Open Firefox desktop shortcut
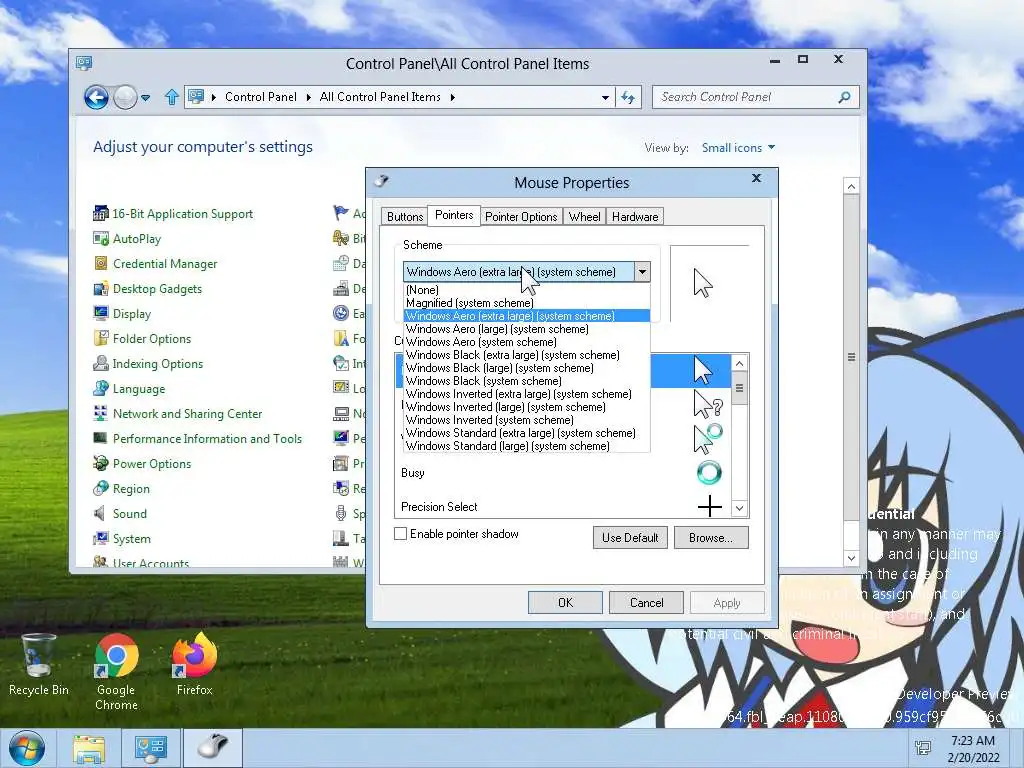Image resolution: width=1024 pixels, height=768 pixels. [195, 665]
